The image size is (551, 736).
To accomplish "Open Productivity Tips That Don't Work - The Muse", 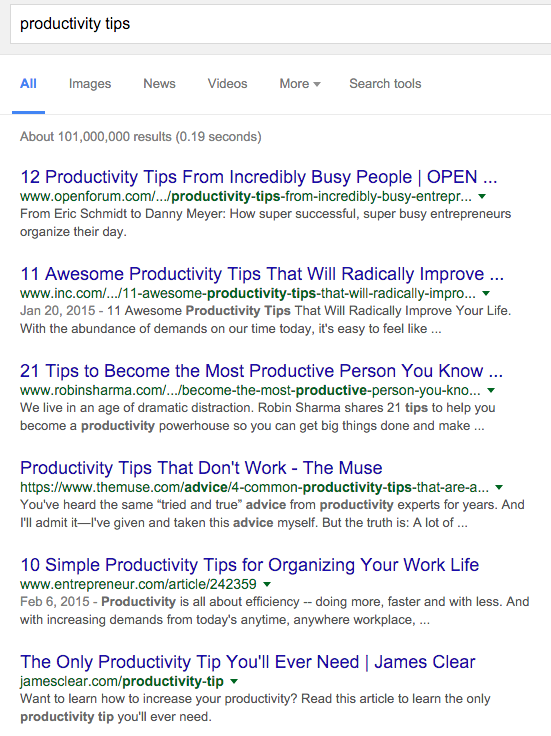I will (201, 468).
